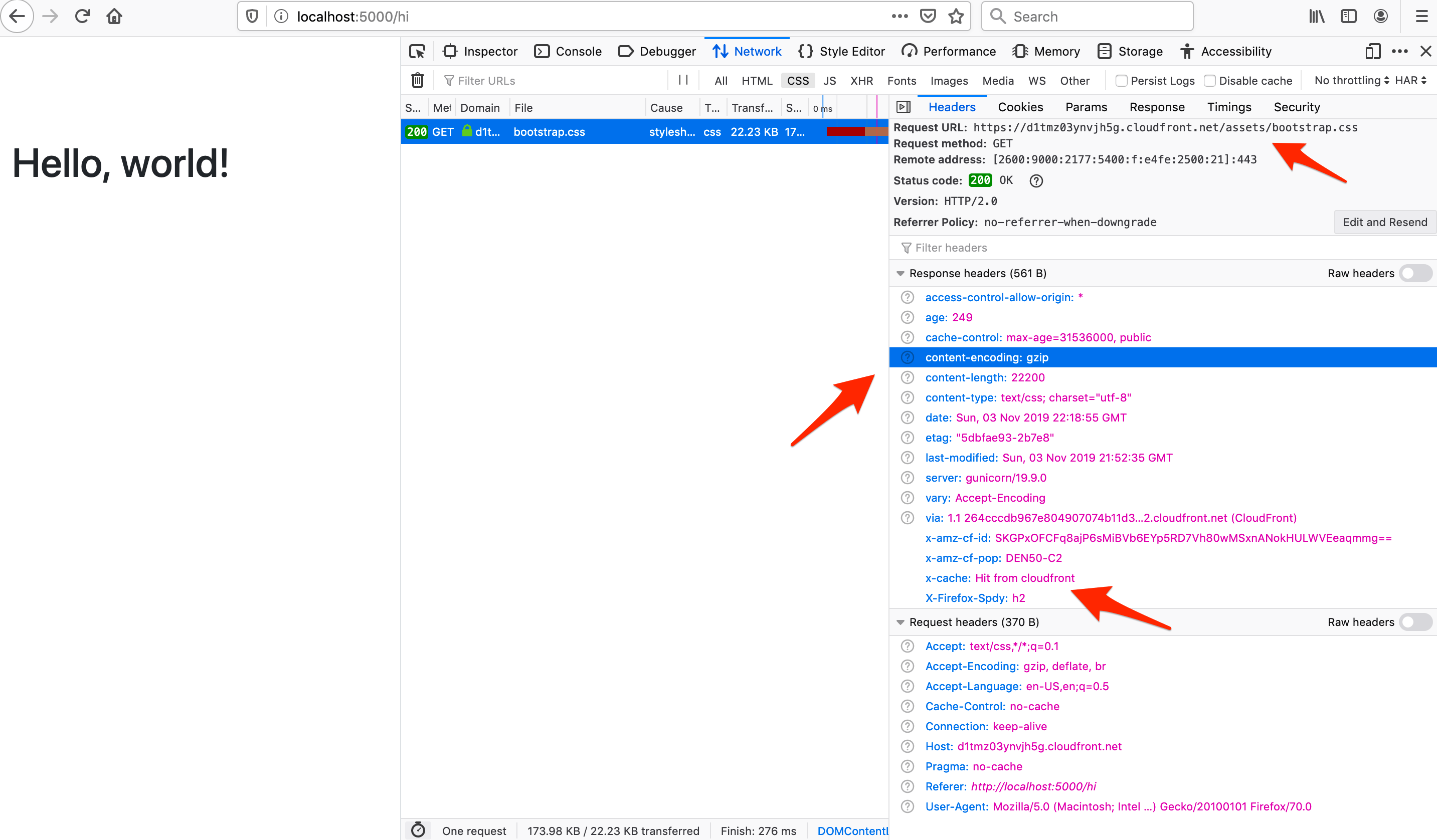Collapse the Request headers section
Image resolution: width=1437 pixels, height=840 pixels.
click(x=901, y=622)
